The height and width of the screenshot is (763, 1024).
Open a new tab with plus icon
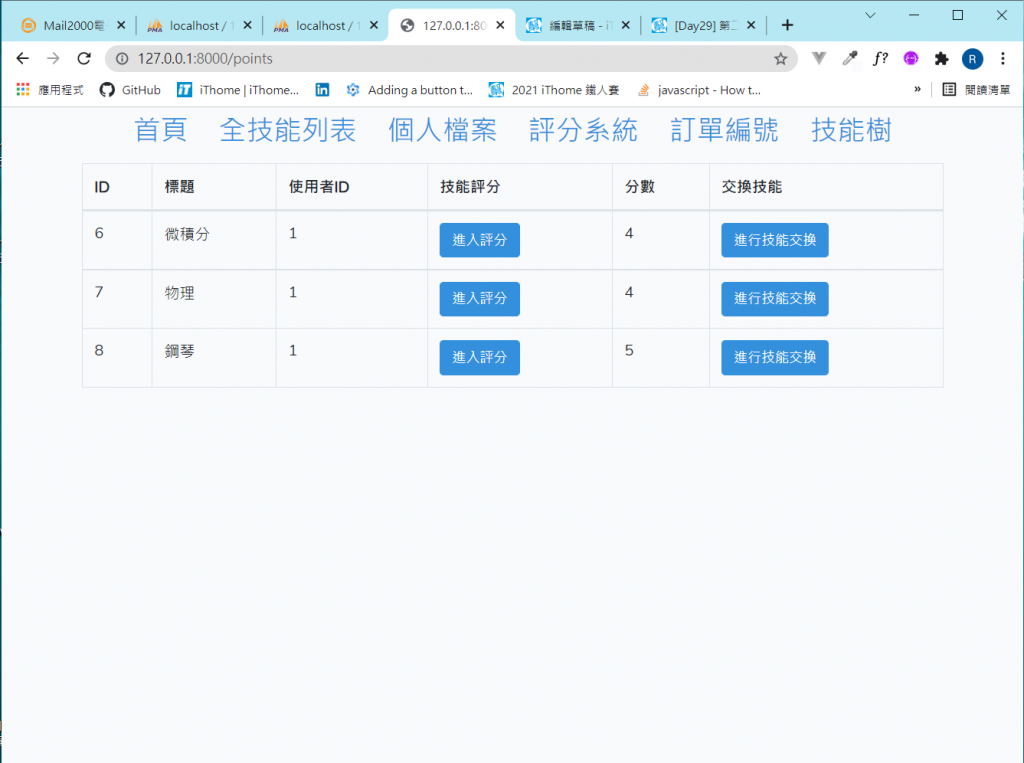pos(788,25)
